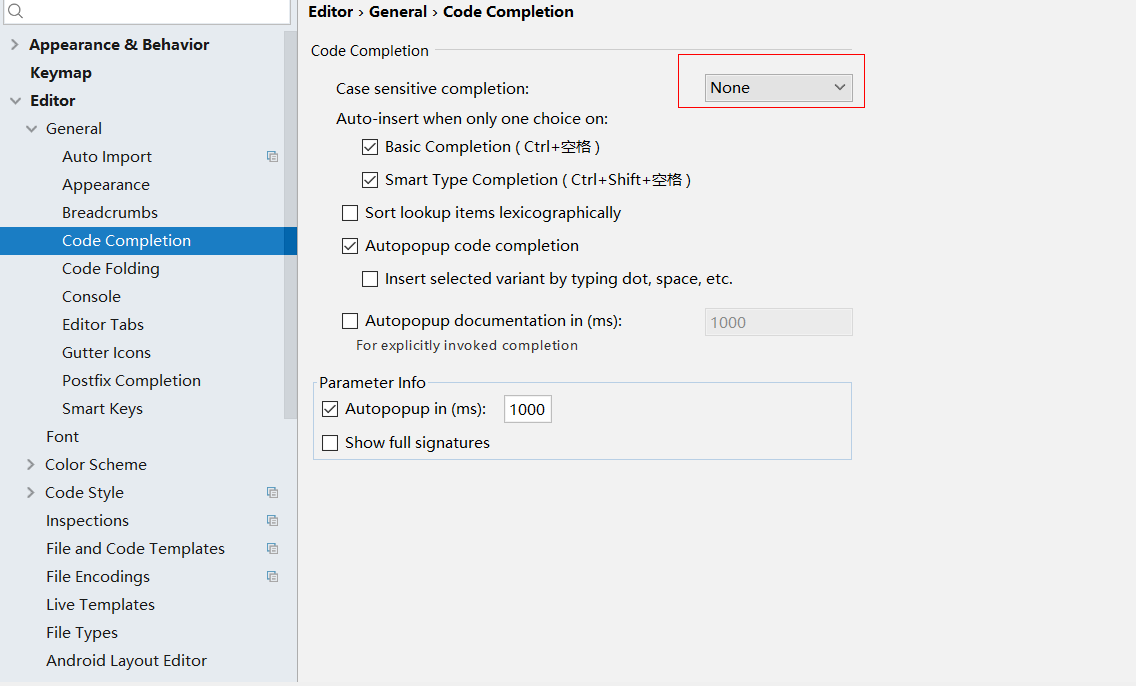Open Postfix Completion settings
1136x686 pixels.
click(131, 381)
